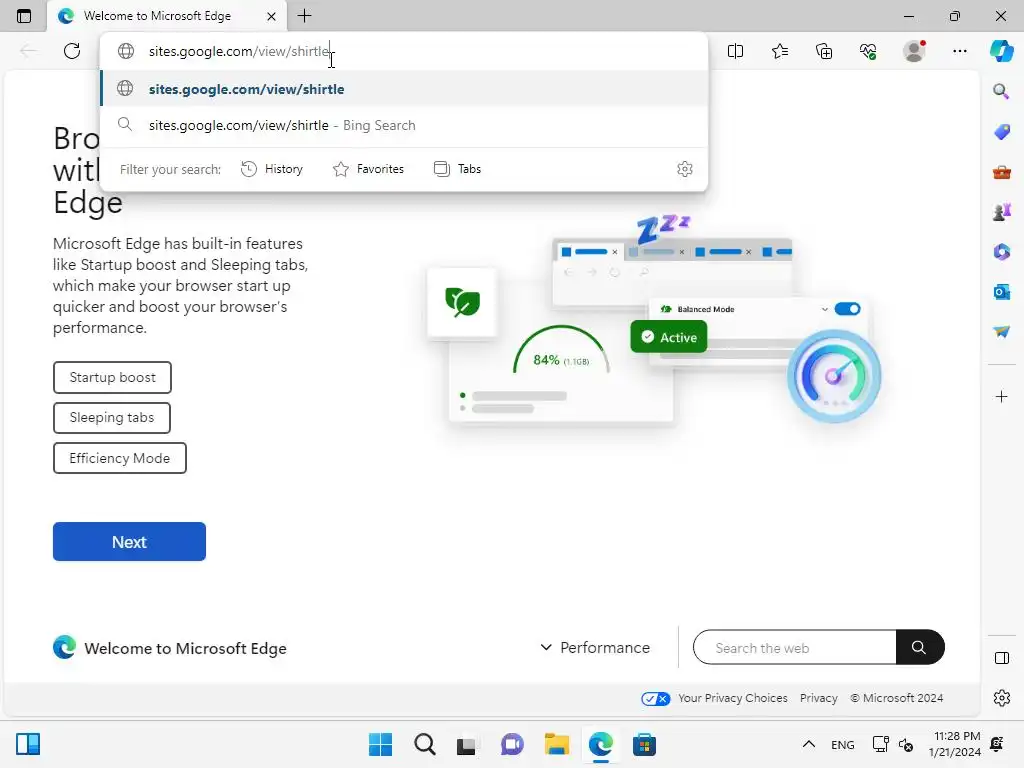
Task: Open a new tab with plus button
Action: click(x=304, y=16)
